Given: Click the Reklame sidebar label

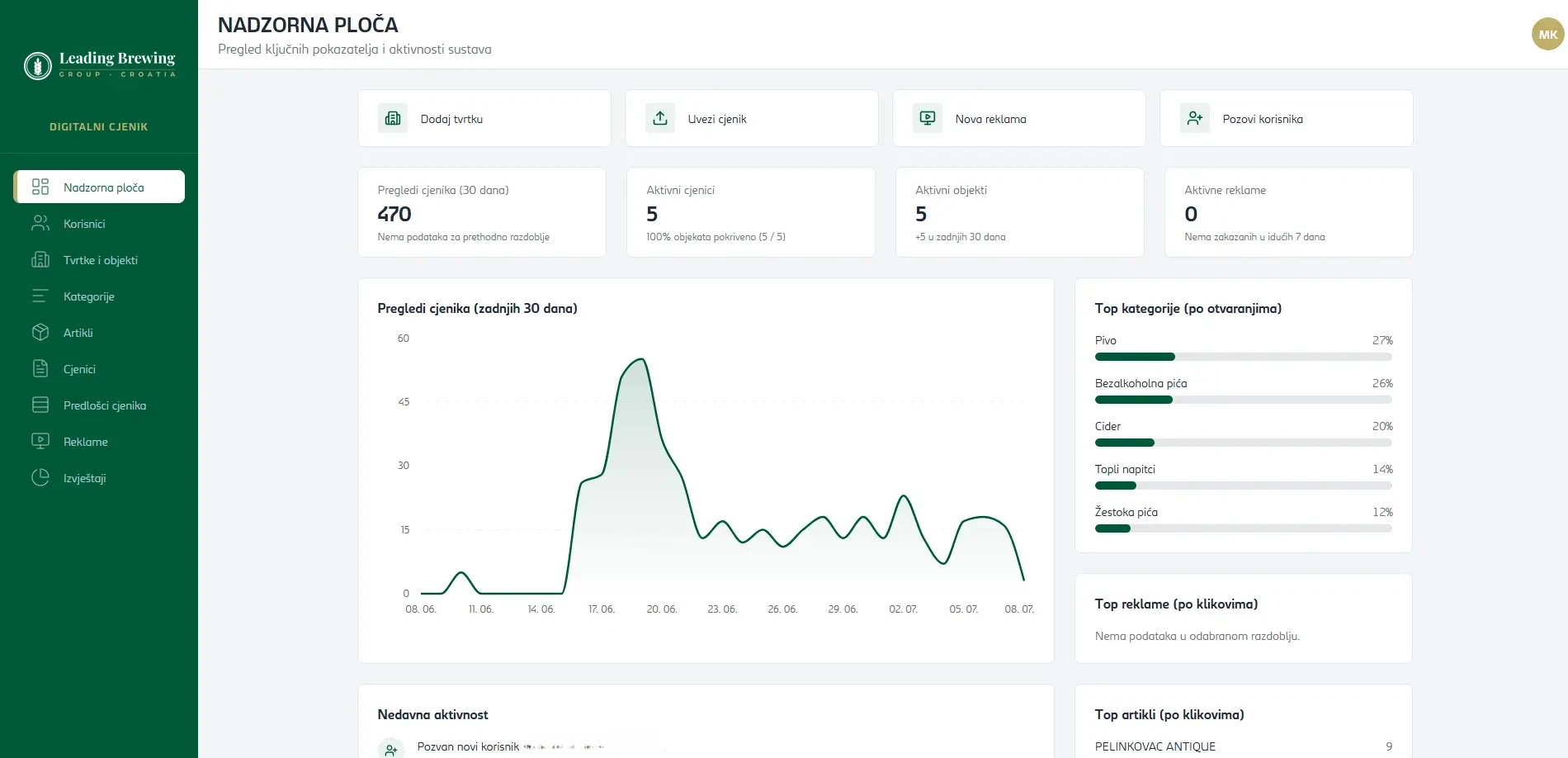Looking at the screenshot, I should (86, 442).
